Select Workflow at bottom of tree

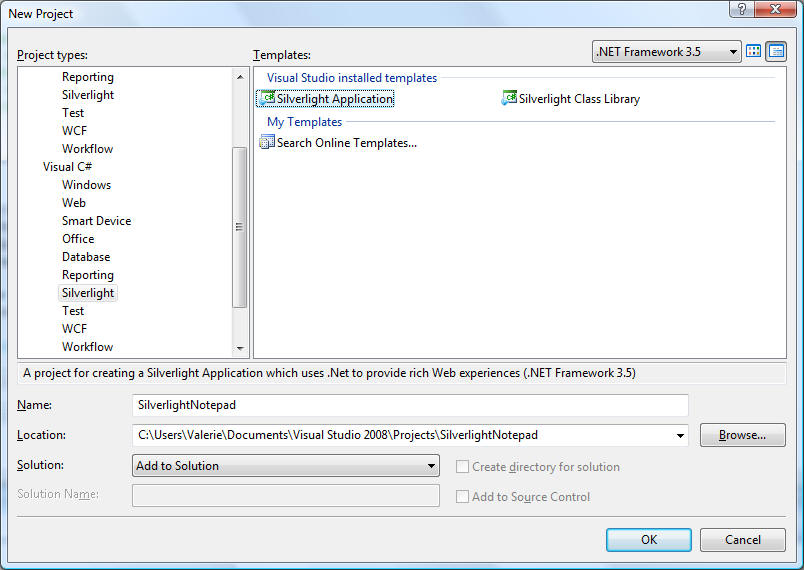pyautogui.click(x=87, y=347)
